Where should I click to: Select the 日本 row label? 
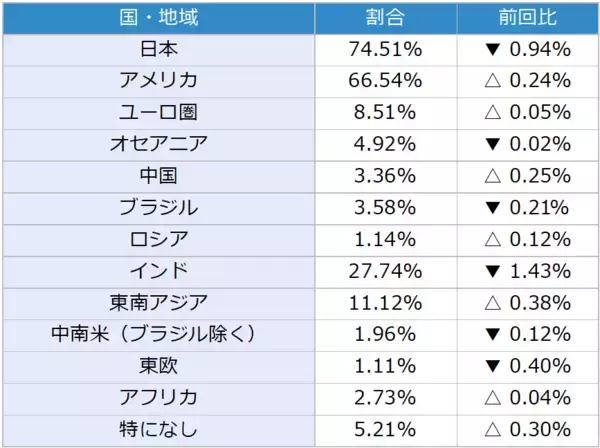[x=158, y=49]
